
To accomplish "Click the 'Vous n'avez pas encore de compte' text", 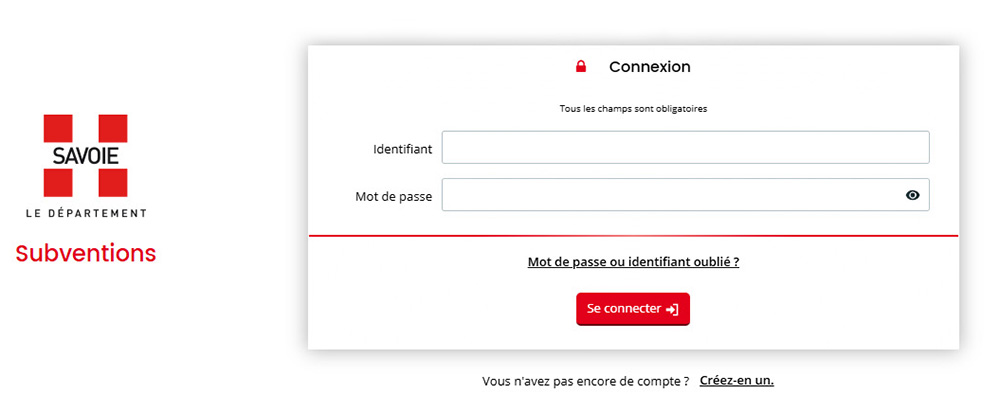I will pyautogui.click(x=585, y=381).
